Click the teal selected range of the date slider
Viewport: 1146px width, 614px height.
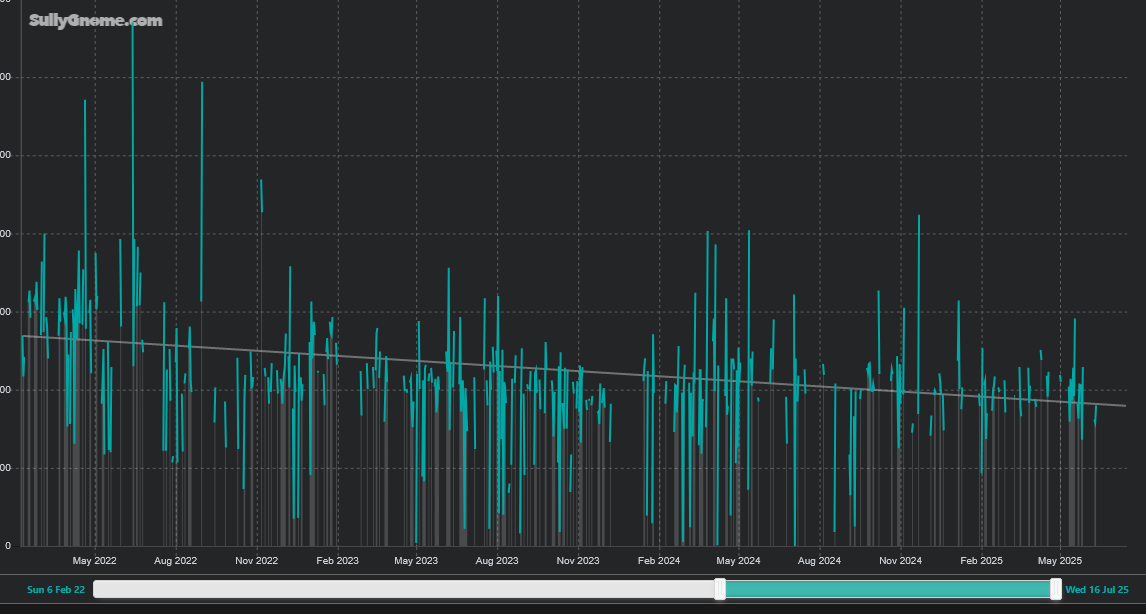(887, 589)
